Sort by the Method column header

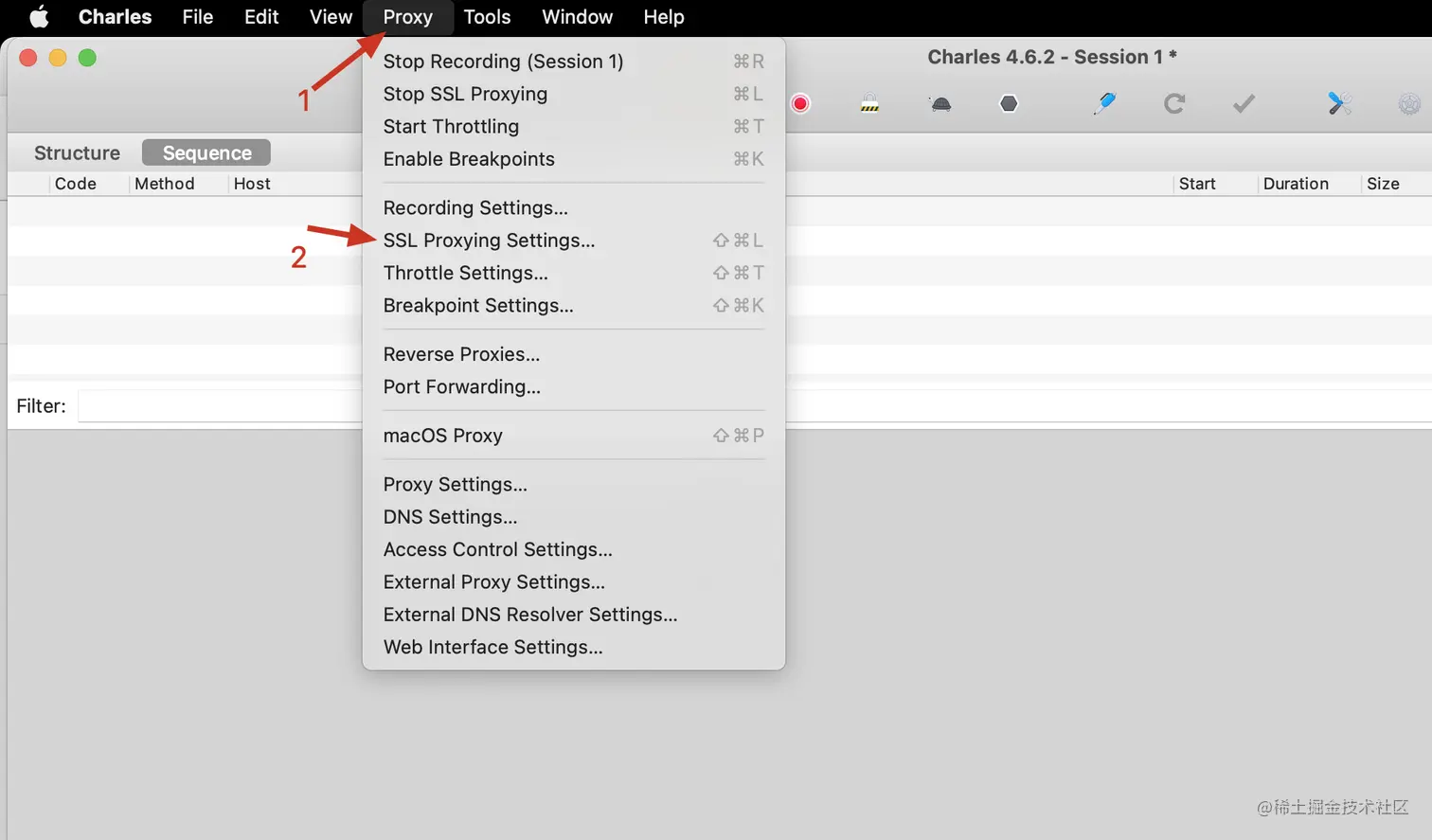[165, 184]
